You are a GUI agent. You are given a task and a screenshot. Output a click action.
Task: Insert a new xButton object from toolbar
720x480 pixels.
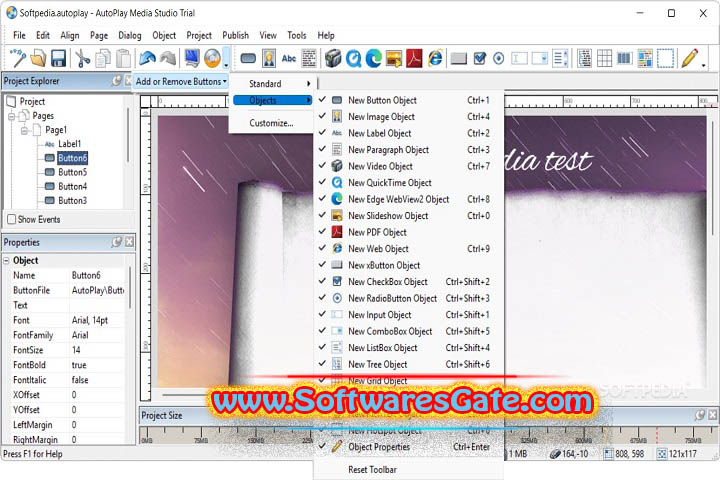click(458, 58)
